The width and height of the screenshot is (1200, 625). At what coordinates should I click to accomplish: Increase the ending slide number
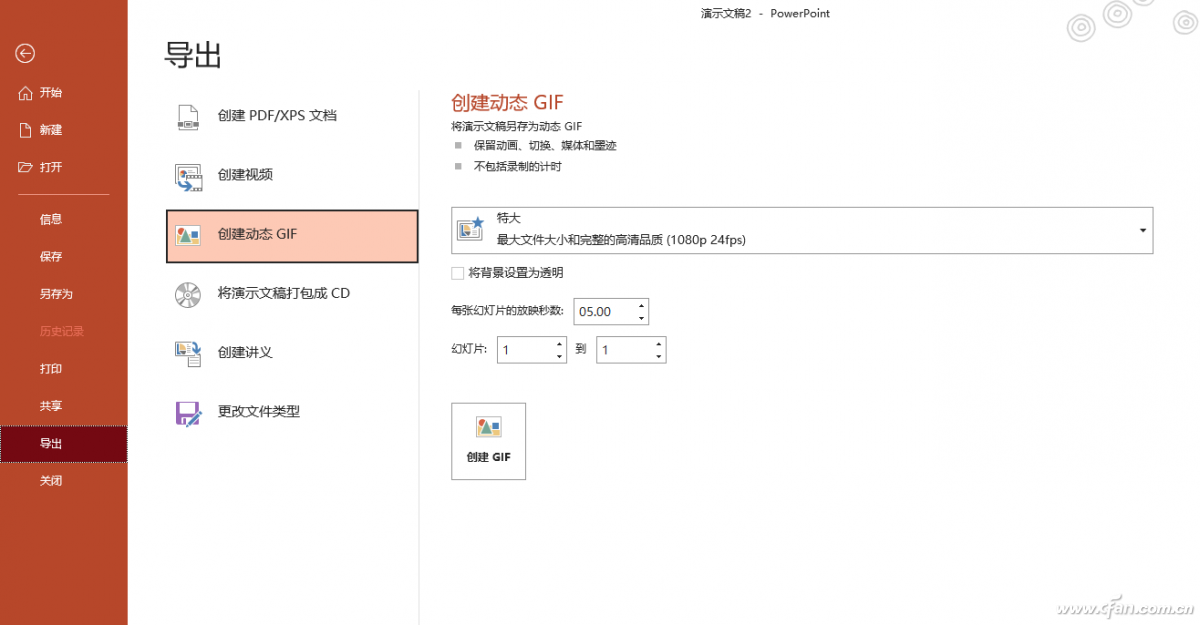click(658, 343)
